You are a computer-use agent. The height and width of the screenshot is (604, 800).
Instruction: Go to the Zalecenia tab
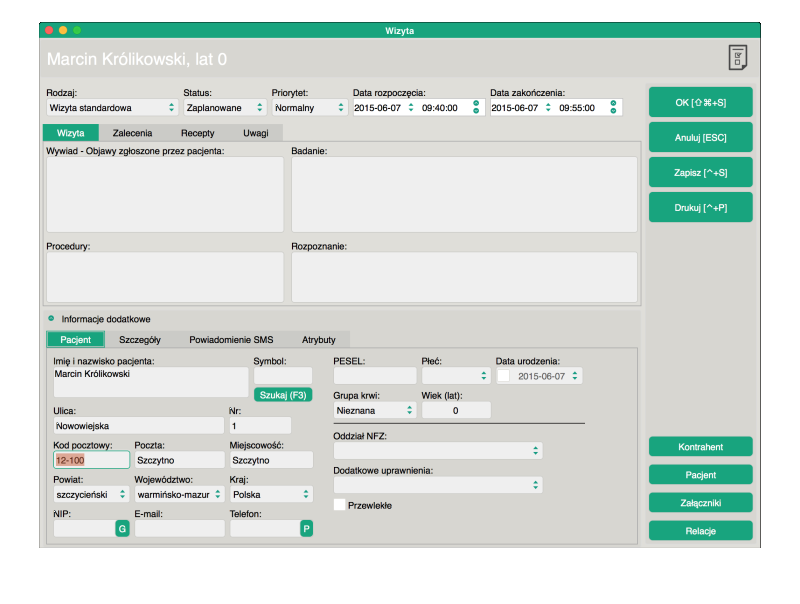click(132, 132)
